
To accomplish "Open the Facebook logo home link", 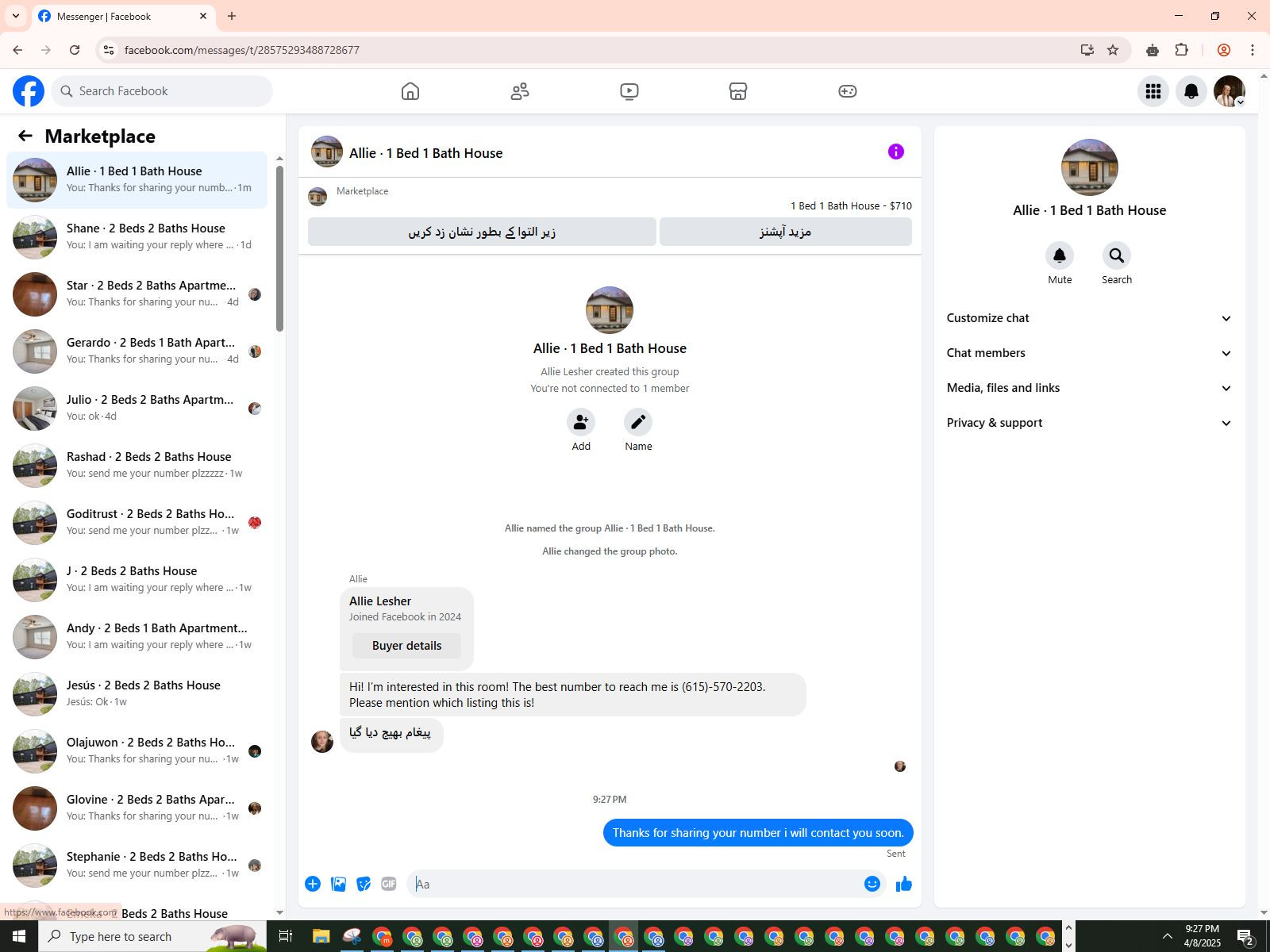I will point(29,91).
